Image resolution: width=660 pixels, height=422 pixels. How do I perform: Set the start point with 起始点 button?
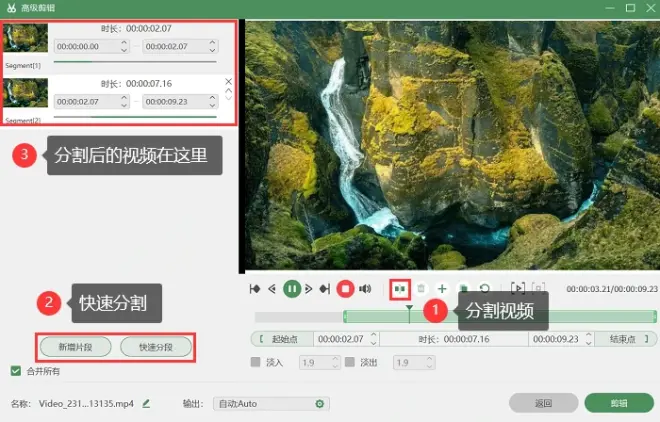(x=282, y=339)
